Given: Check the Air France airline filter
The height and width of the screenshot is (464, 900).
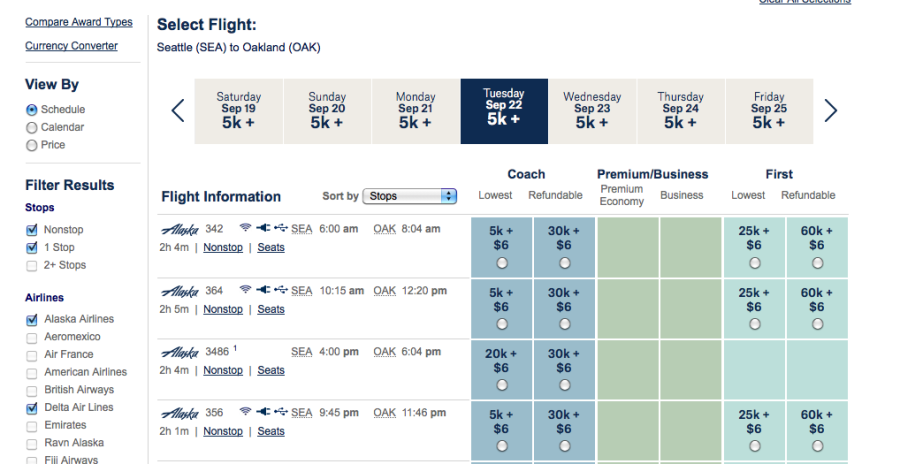Looking at the screenshot, I should [x=32, y=355].
